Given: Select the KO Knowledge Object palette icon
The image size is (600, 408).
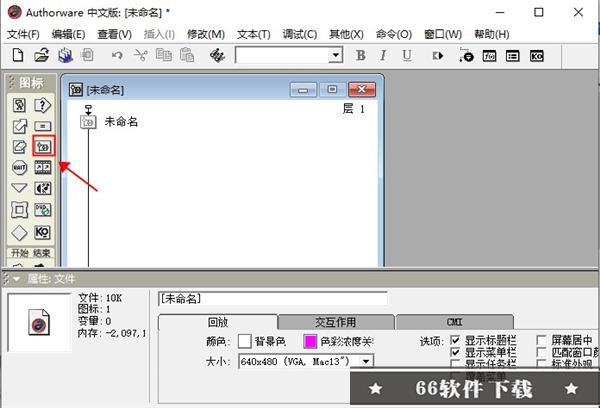Looking at the screenshot, I should click(42, 232).
